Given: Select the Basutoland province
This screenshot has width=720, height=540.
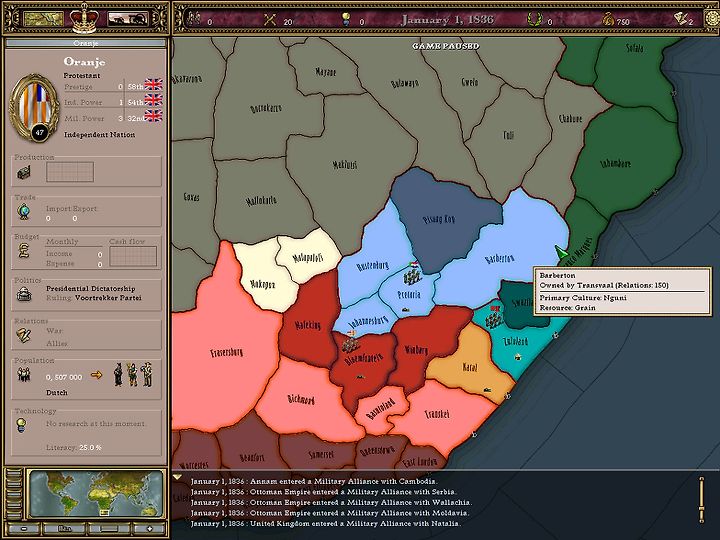Looking at the screenshot, I should (381, 410).
